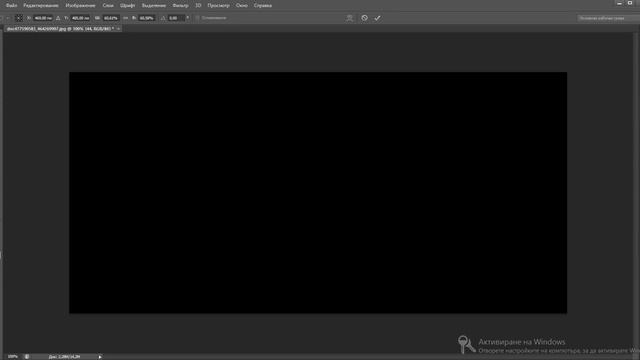
Task: Open the Шрифт menu
Action: [127, 6]
